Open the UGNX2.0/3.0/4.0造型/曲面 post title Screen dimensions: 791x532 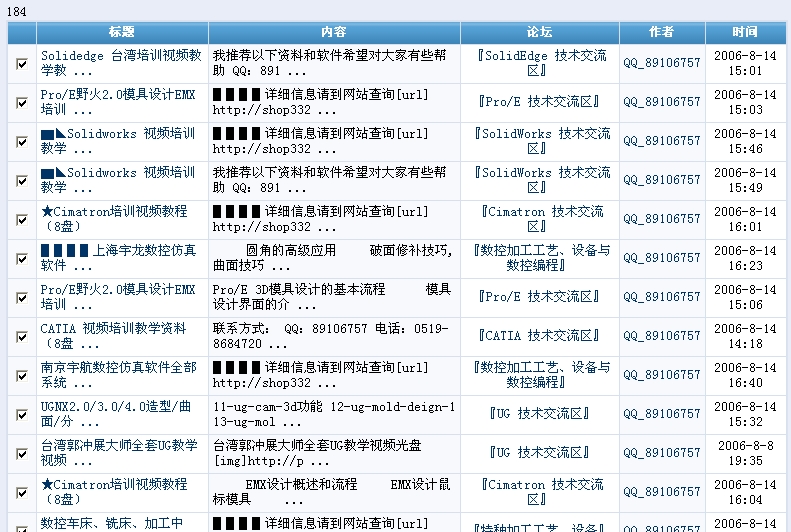click(x=116, y=414)
